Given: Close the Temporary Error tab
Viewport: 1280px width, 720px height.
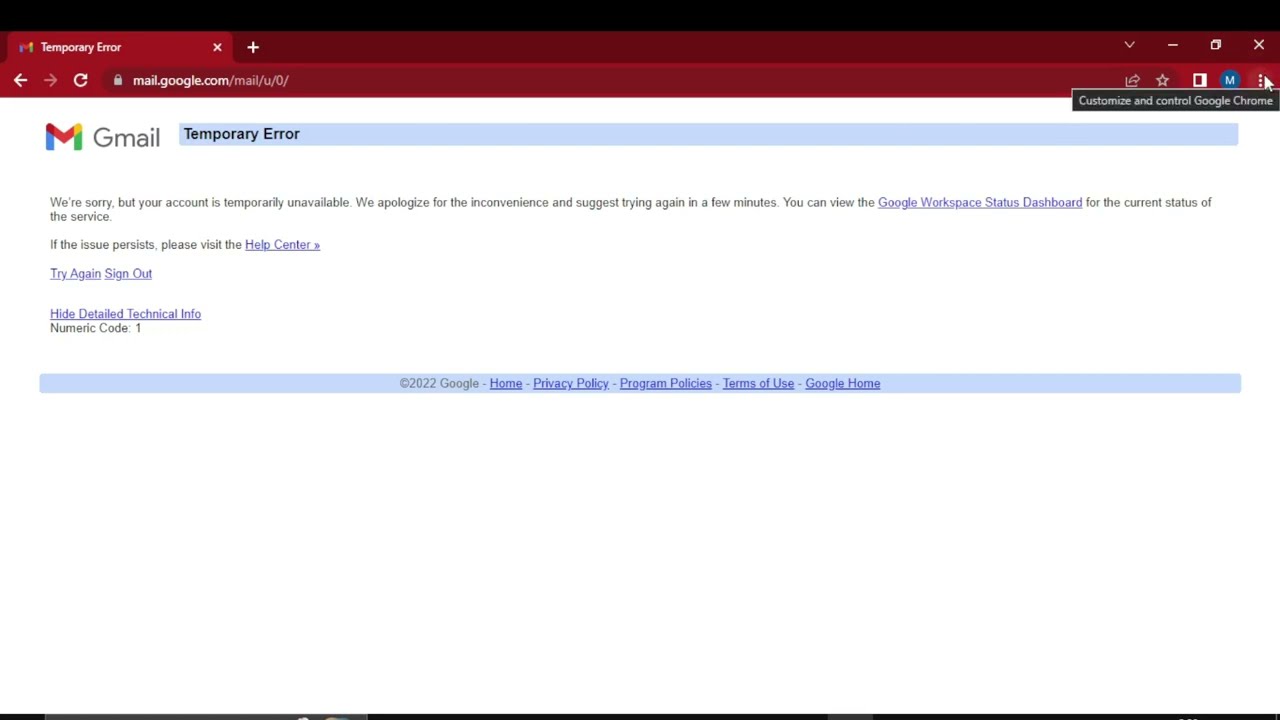Looking at the screenshot, I should click(x=217, y=47).
